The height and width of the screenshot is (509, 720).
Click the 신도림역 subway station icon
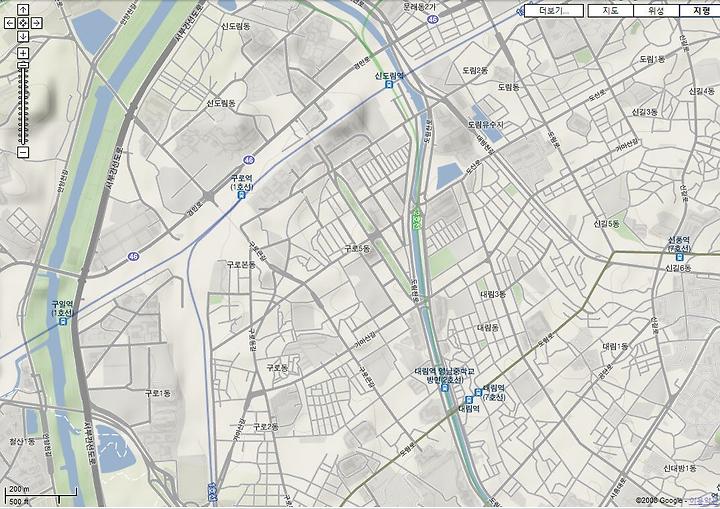point(389,85)
